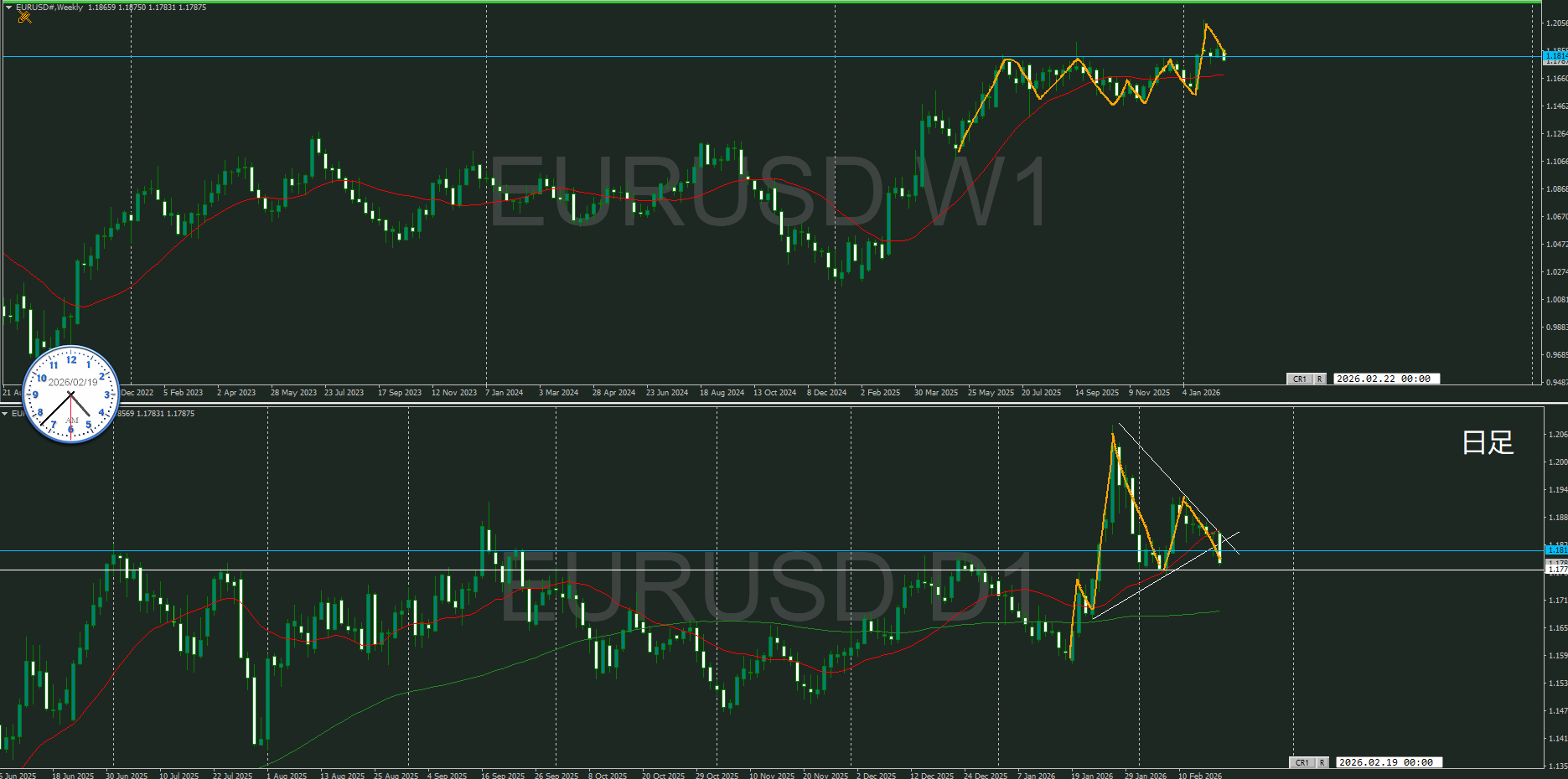Click the blue price tag on daily chart axis

[x=1555, y=549]
